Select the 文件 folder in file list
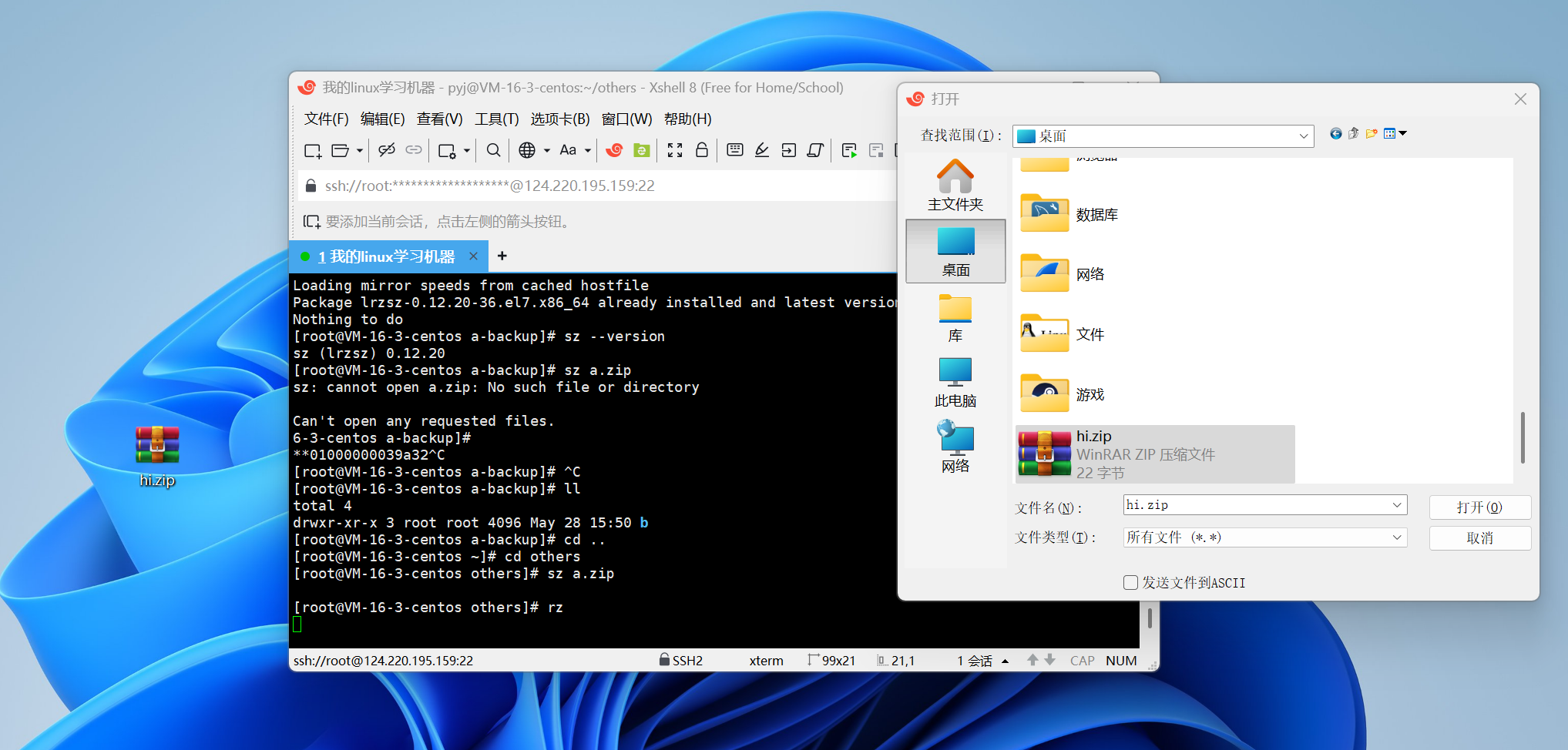The height and width of the screenshot is (750, 1568). point(1063,333)
